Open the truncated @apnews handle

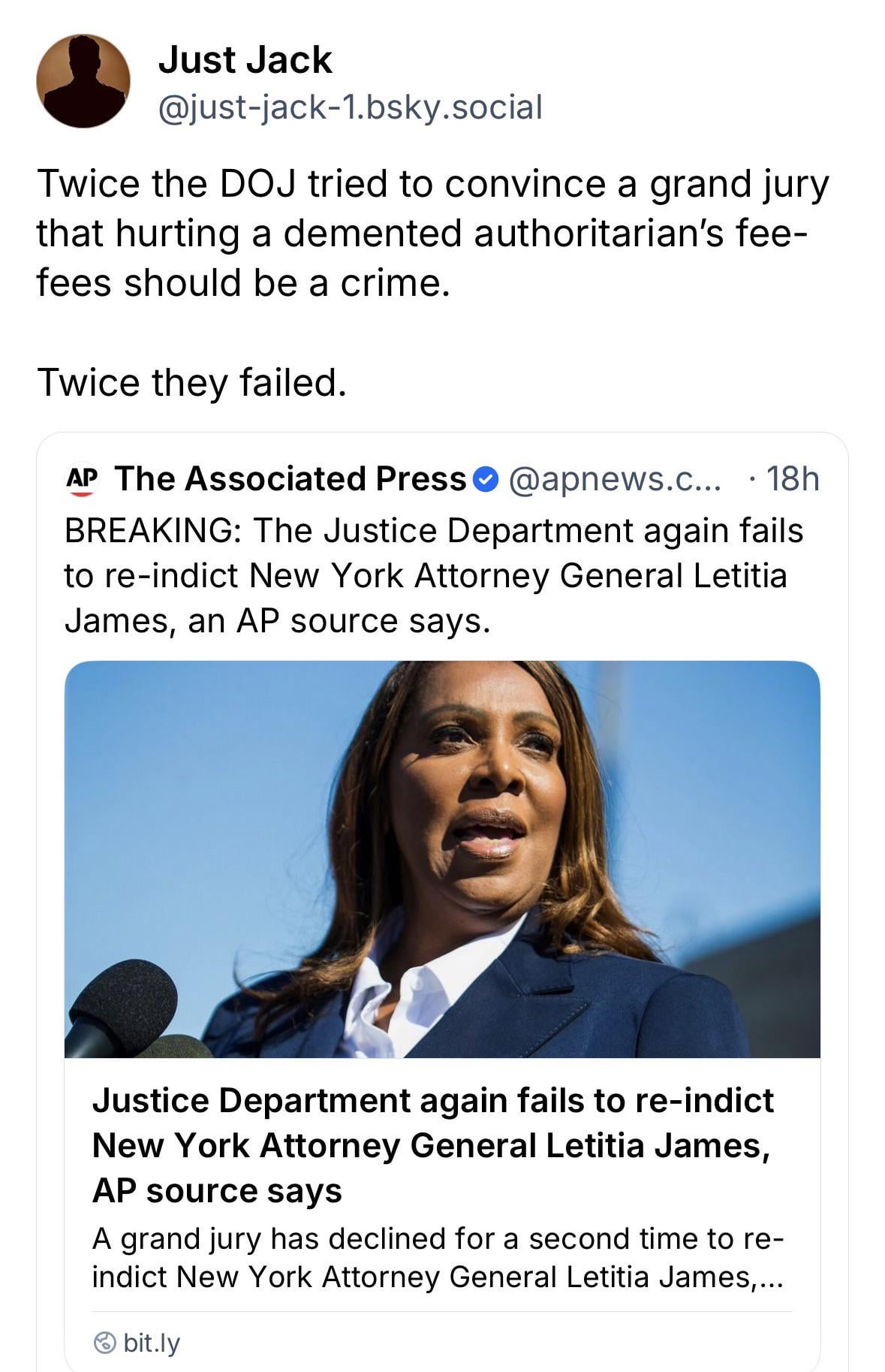click(x=615, y=479)
